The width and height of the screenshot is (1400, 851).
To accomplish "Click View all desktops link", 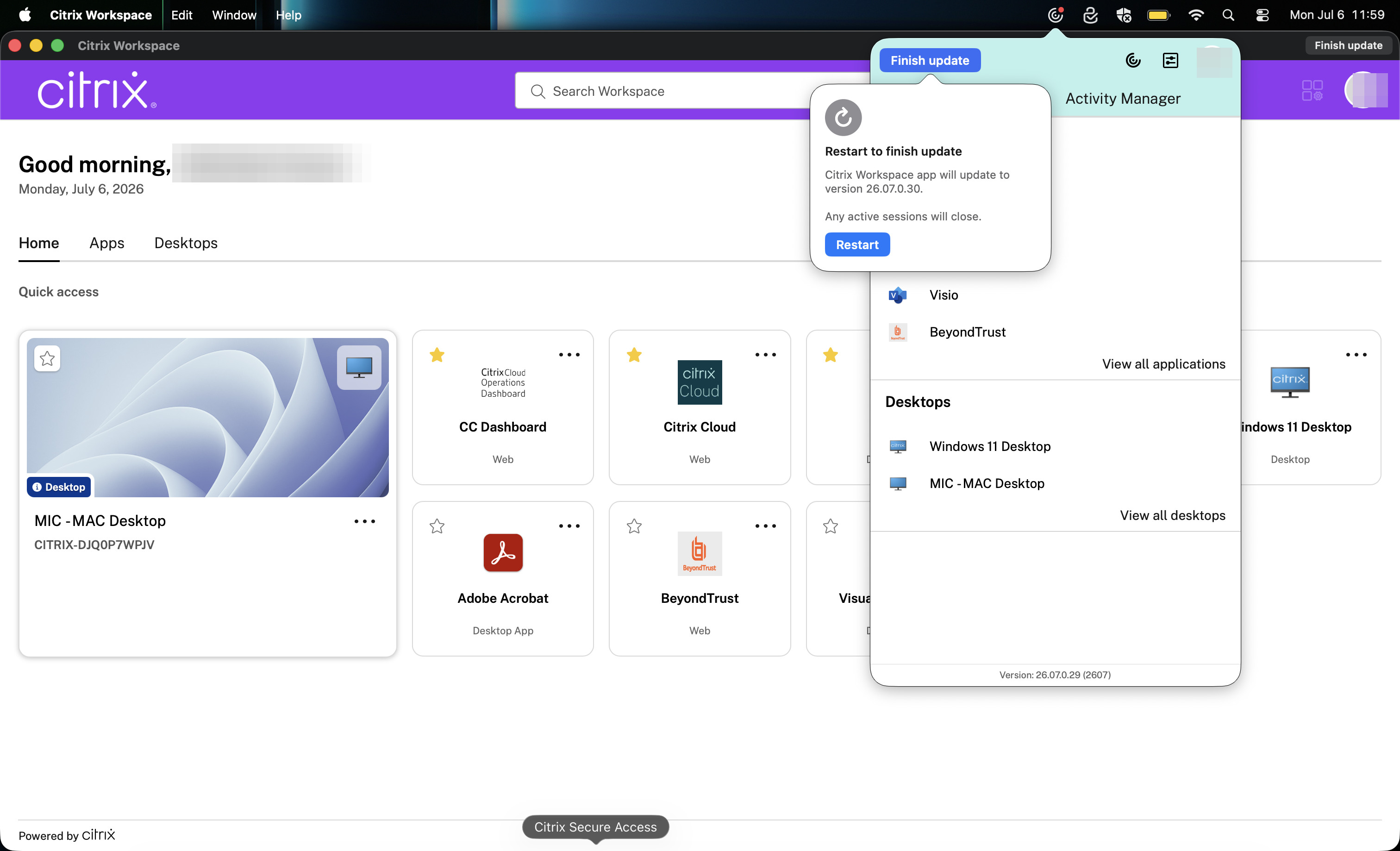I will [1173, 515].
